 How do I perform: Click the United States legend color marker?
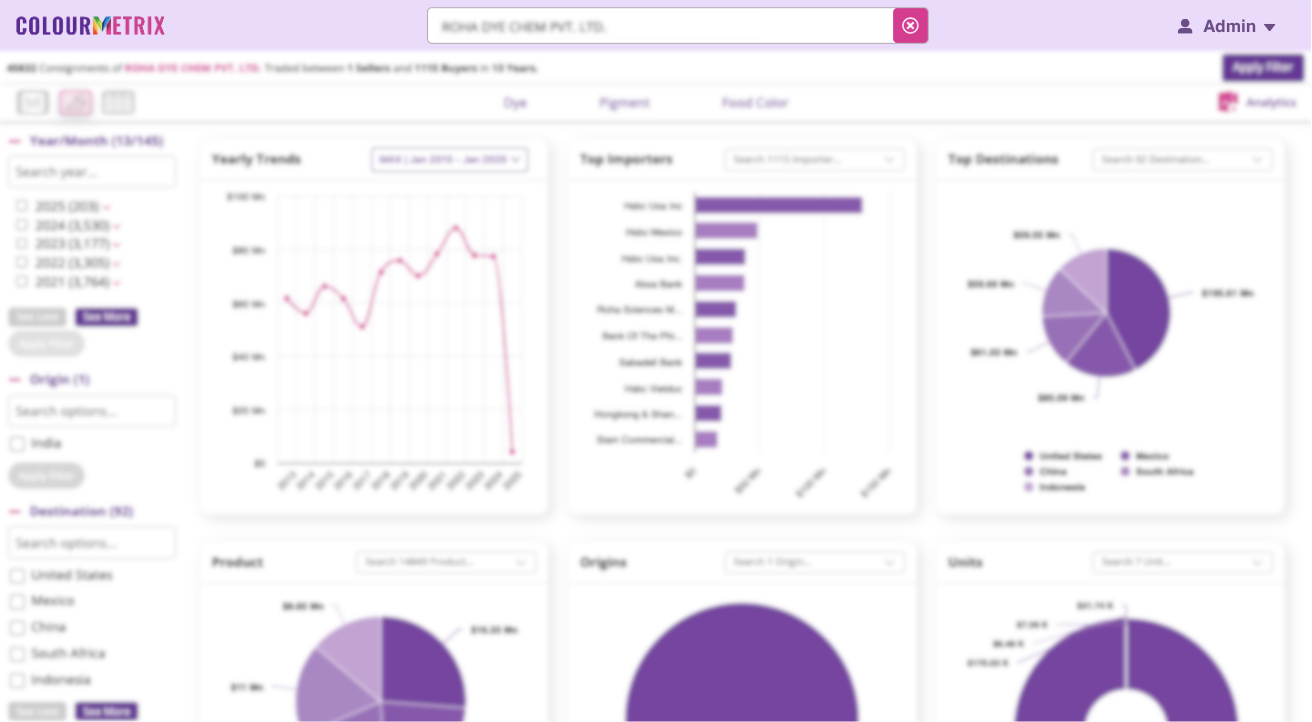coord(1028,456)
